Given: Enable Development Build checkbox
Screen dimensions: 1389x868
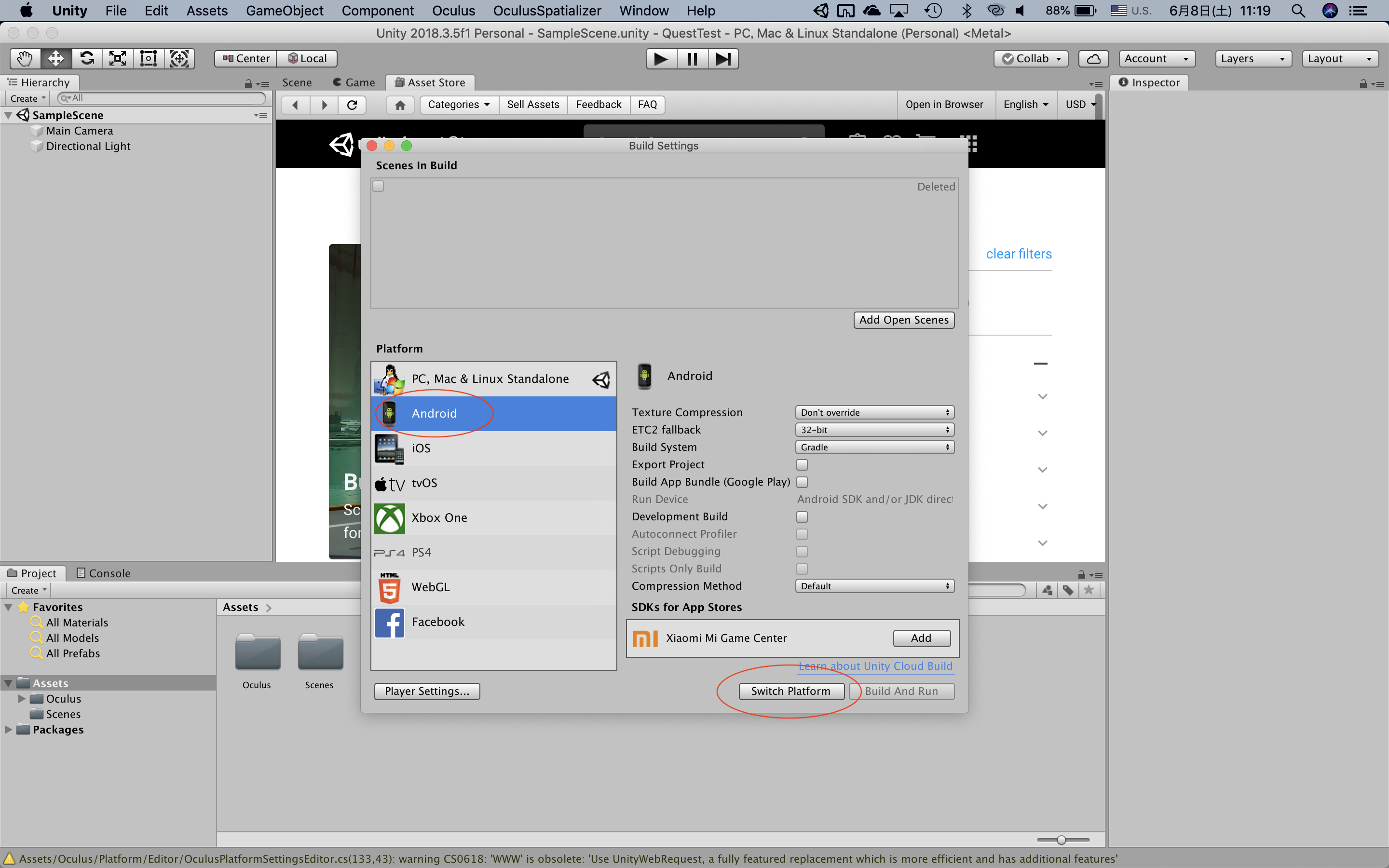Looking at the screenshot, I should click(802, 516).
